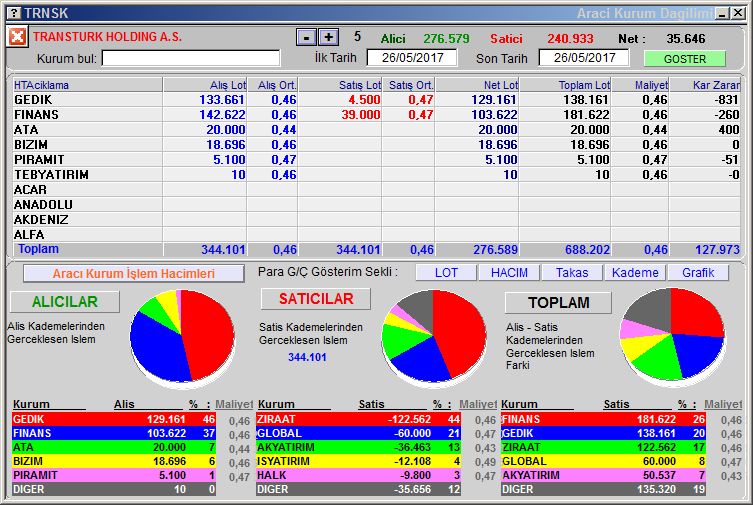Click red GEDIK row in buyers list
753x505 pixels.
coord(114,419)
